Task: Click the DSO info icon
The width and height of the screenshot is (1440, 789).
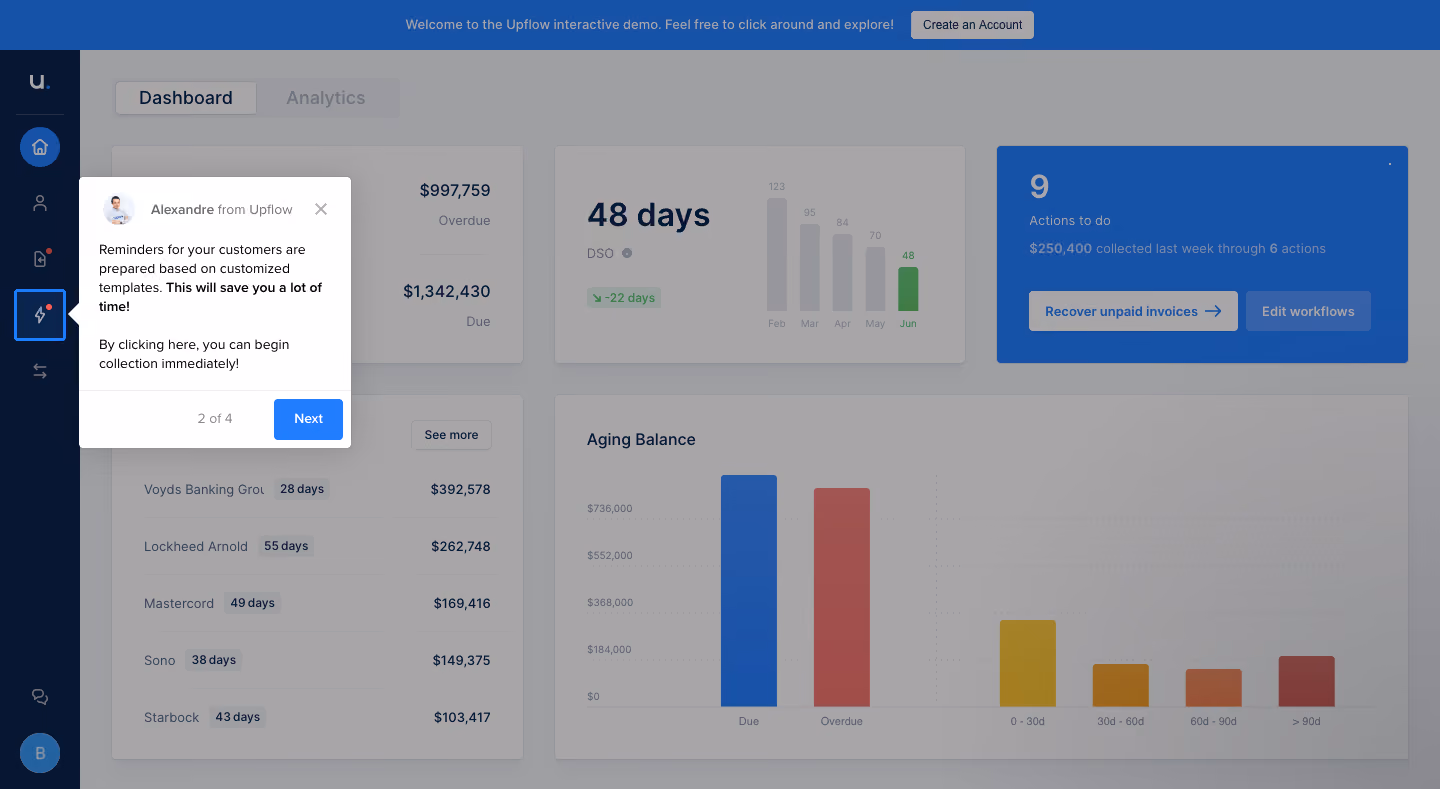Action: [627, 253]
